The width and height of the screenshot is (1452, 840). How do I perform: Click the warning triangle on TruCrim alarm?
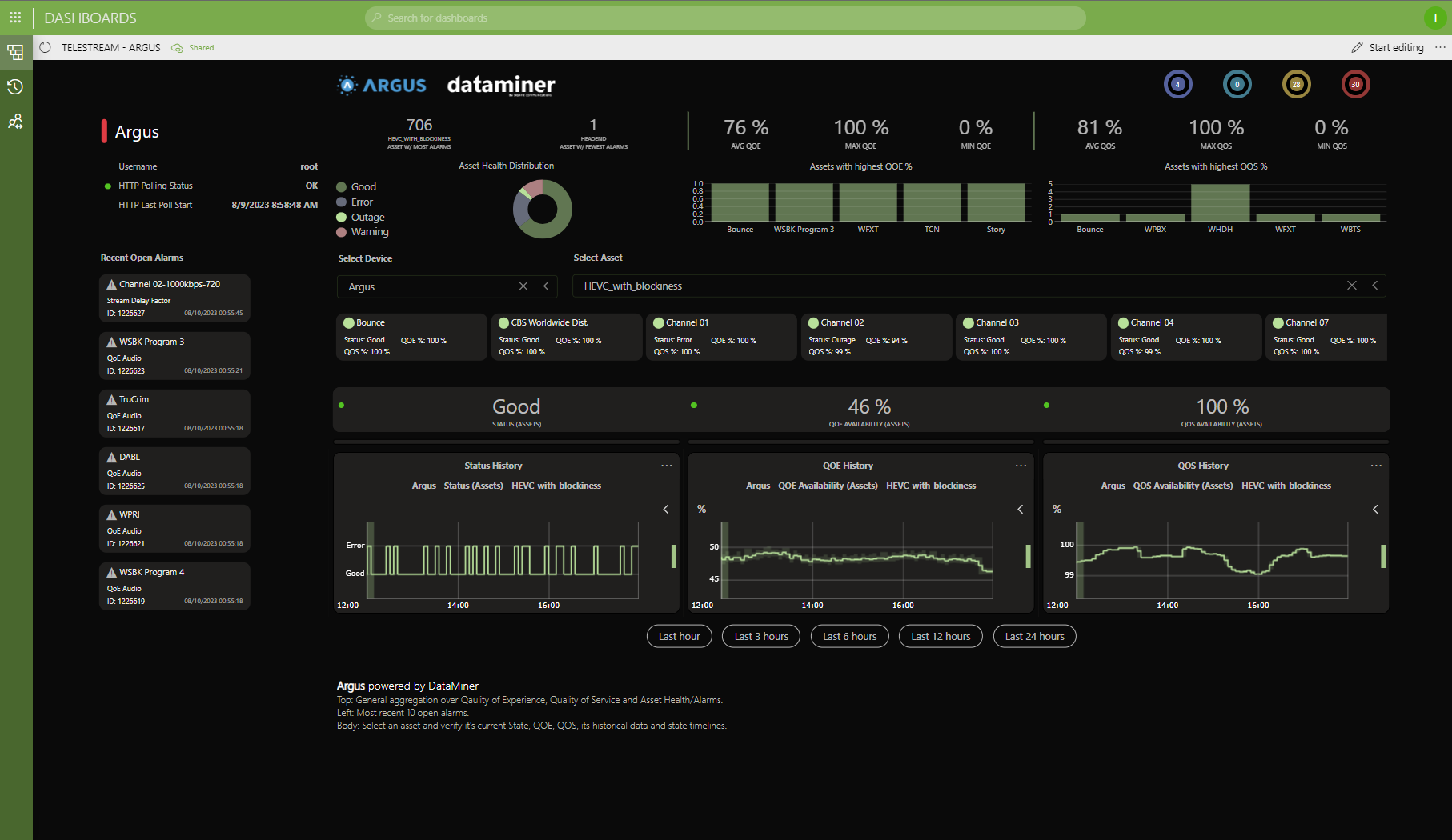coord(112,399)
